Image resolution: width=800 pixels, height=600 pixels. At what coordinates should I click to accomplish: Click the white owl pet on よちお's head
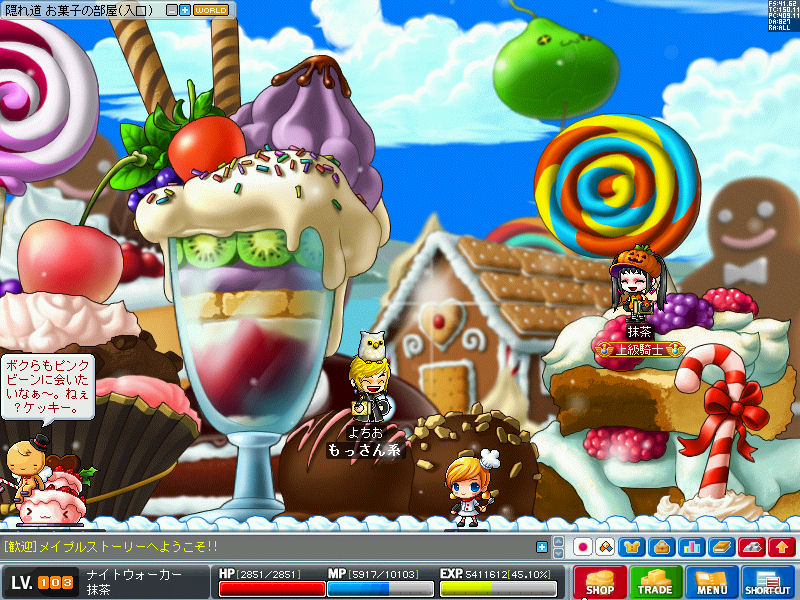tap(371, 345)
